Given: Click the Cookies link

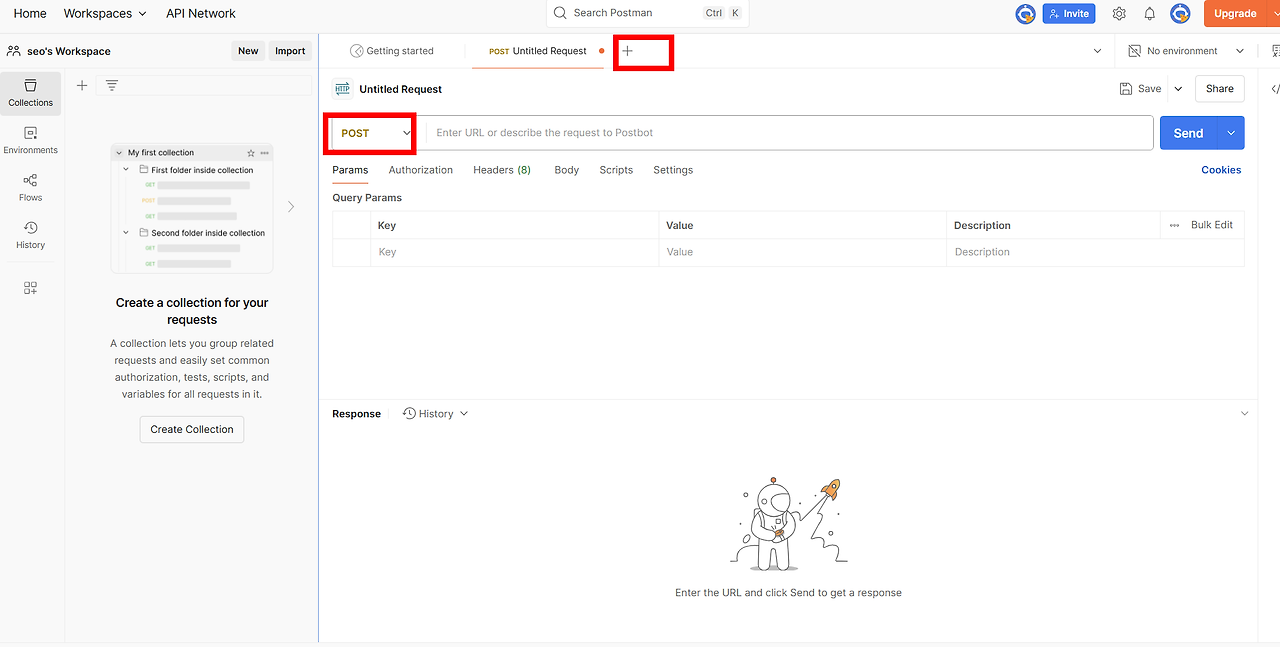Looking at the screenshot, I should [1221, 170].
